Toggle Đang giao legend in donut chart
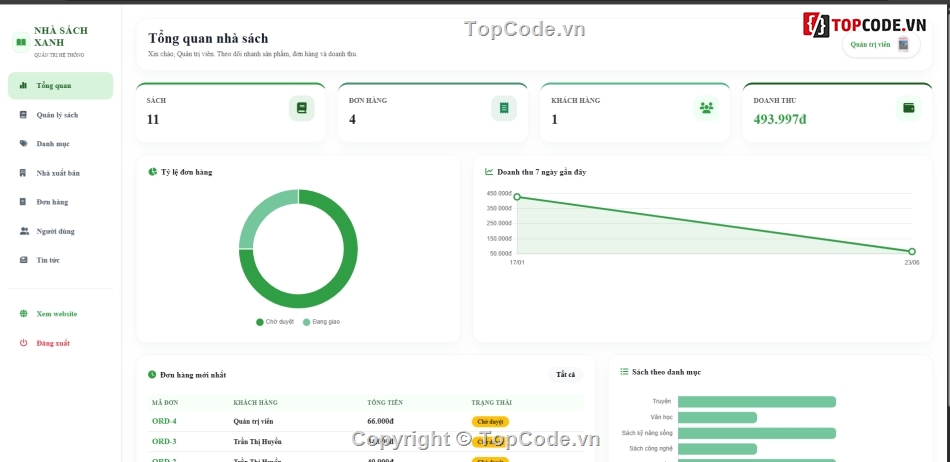This screenshot has width=950, height=462. [322, 322]
